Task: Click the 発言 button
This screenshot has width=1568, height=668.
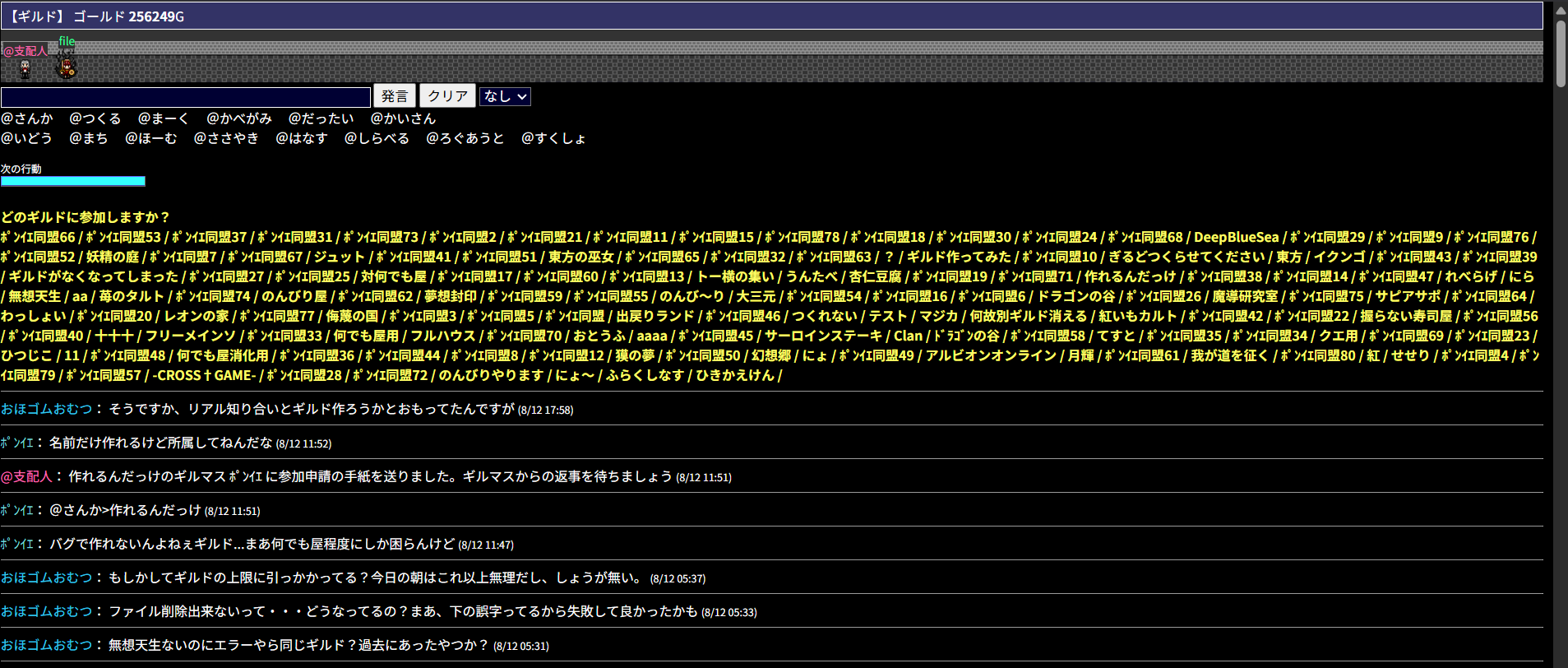Action: 395,96
